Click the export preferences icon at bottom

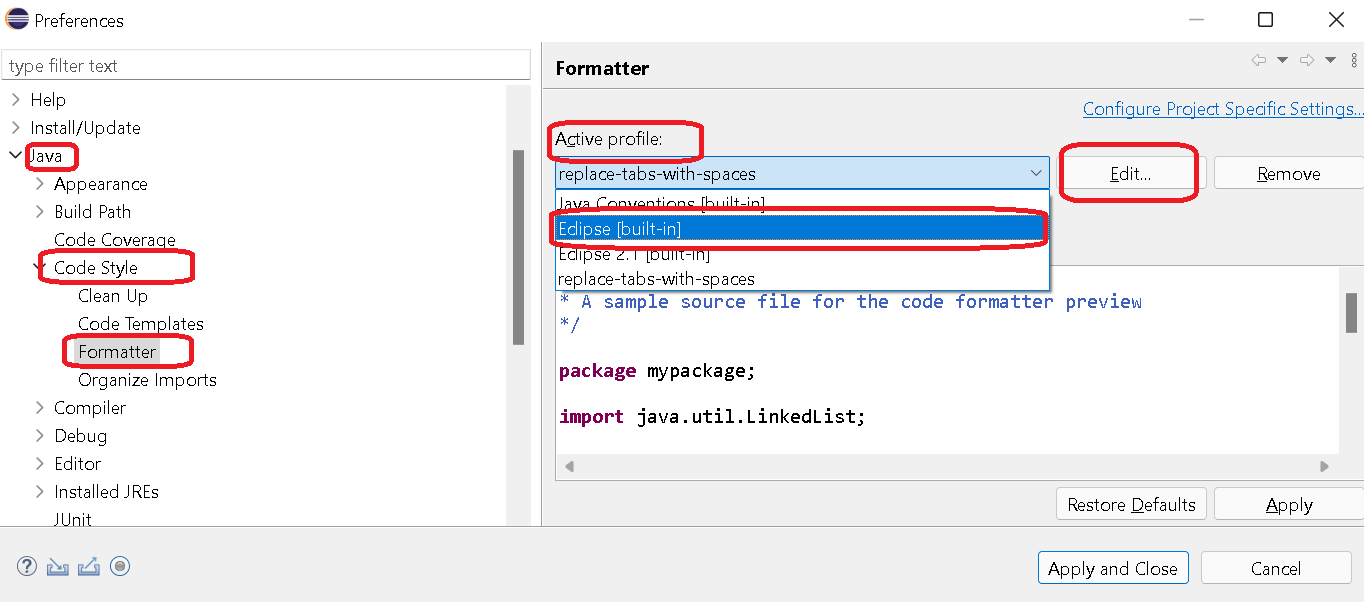pos(89,566)
